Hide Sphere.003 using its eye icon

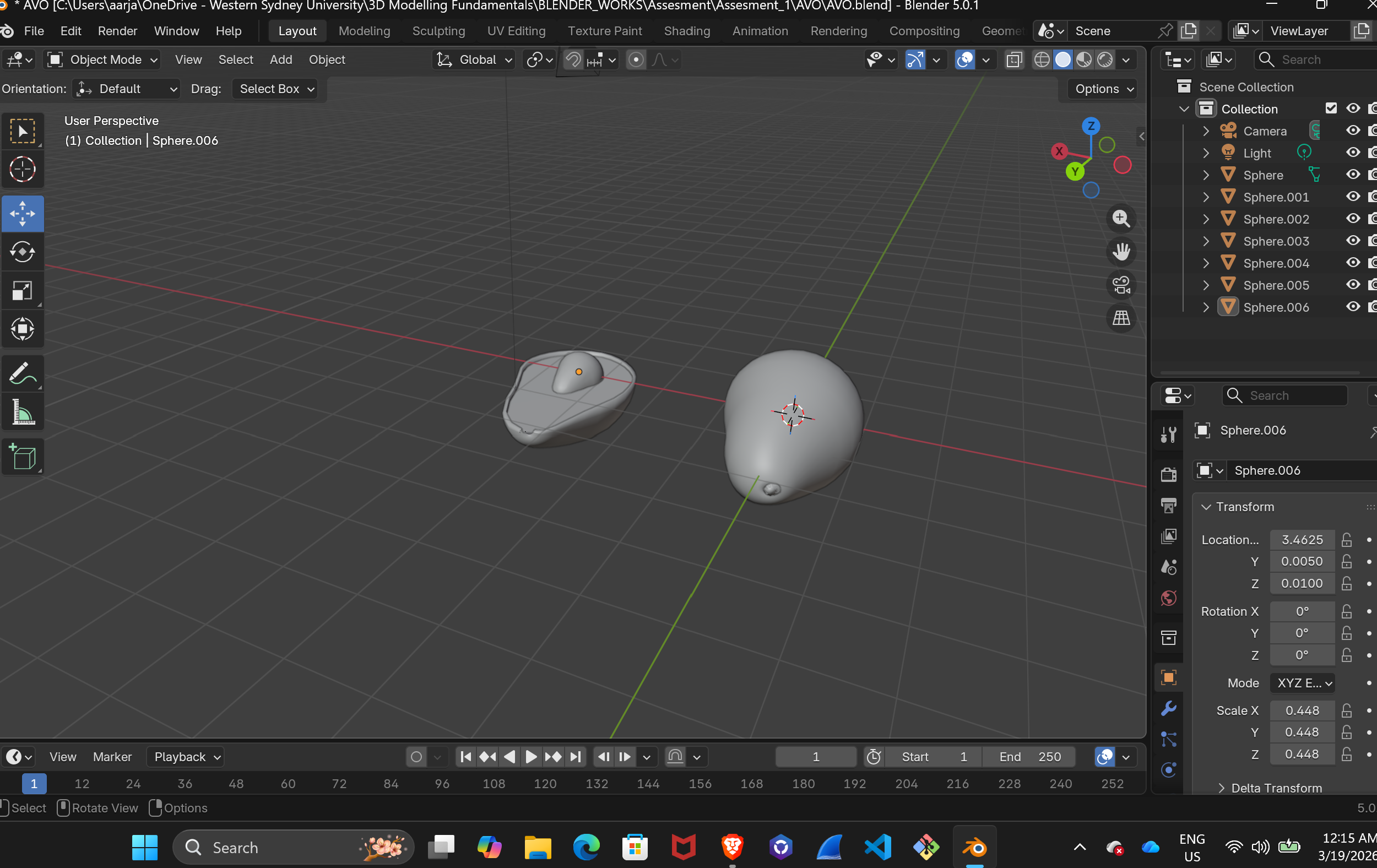point(1352,241)
